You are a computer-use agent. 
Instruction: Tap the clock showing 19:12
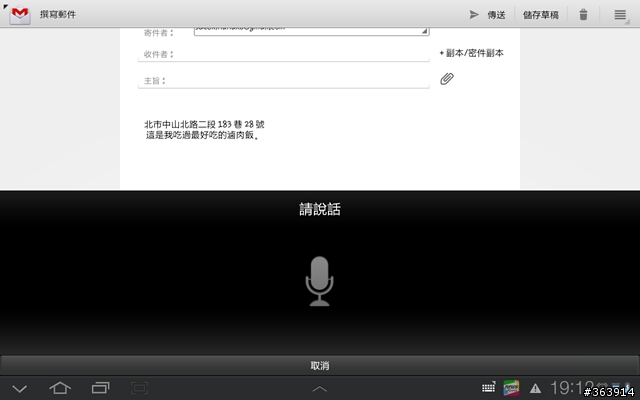coord(571,388)
